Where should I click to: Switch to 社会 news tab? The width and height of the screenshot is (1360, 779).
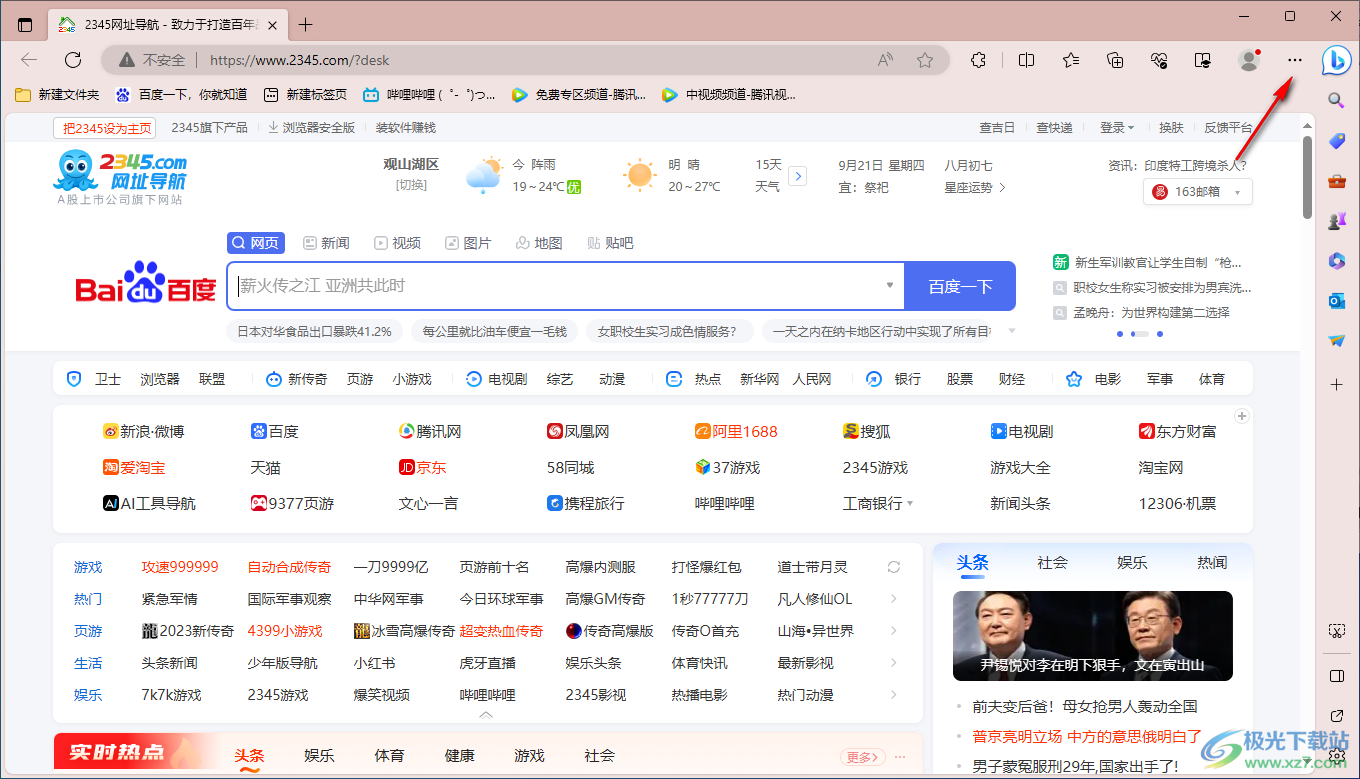tap(1052, 562)
